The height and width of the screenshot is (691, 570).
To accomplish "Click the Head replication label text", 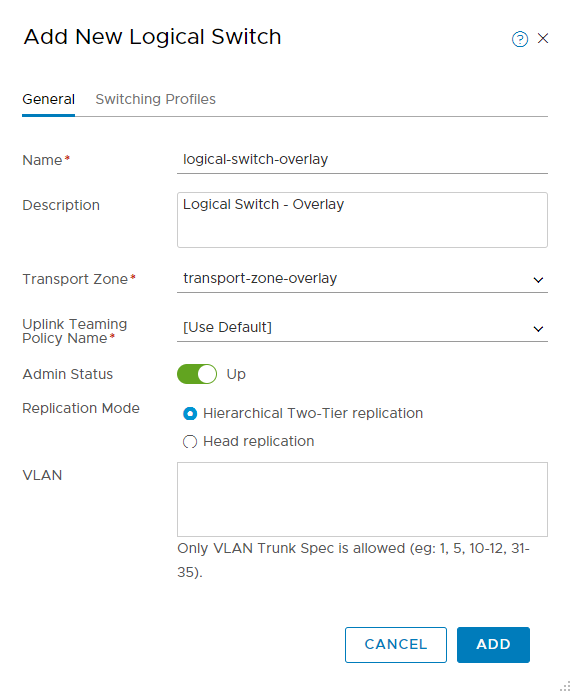I will 259,441.
